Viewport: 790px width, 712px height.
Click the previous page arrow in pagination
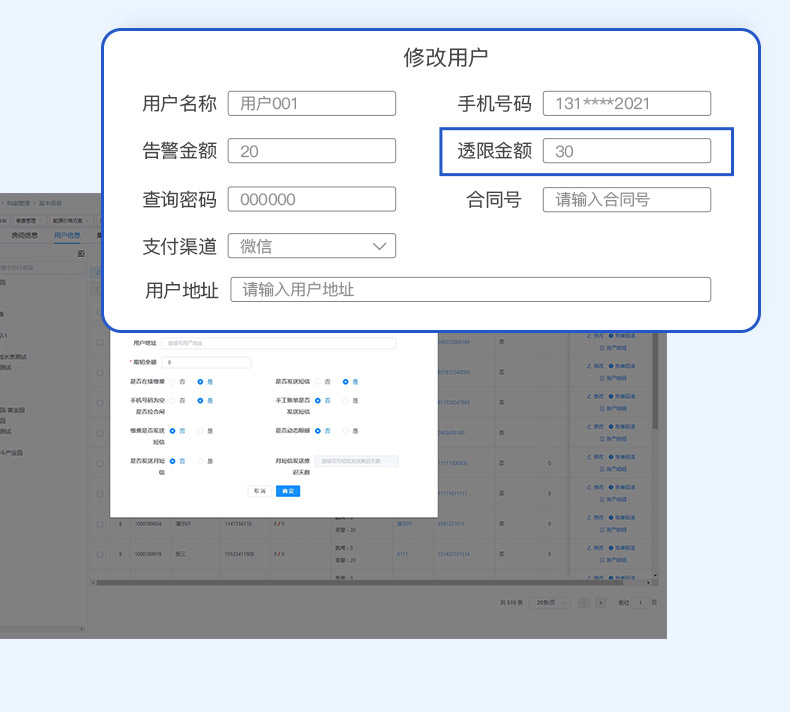click(x=585, y=603)
